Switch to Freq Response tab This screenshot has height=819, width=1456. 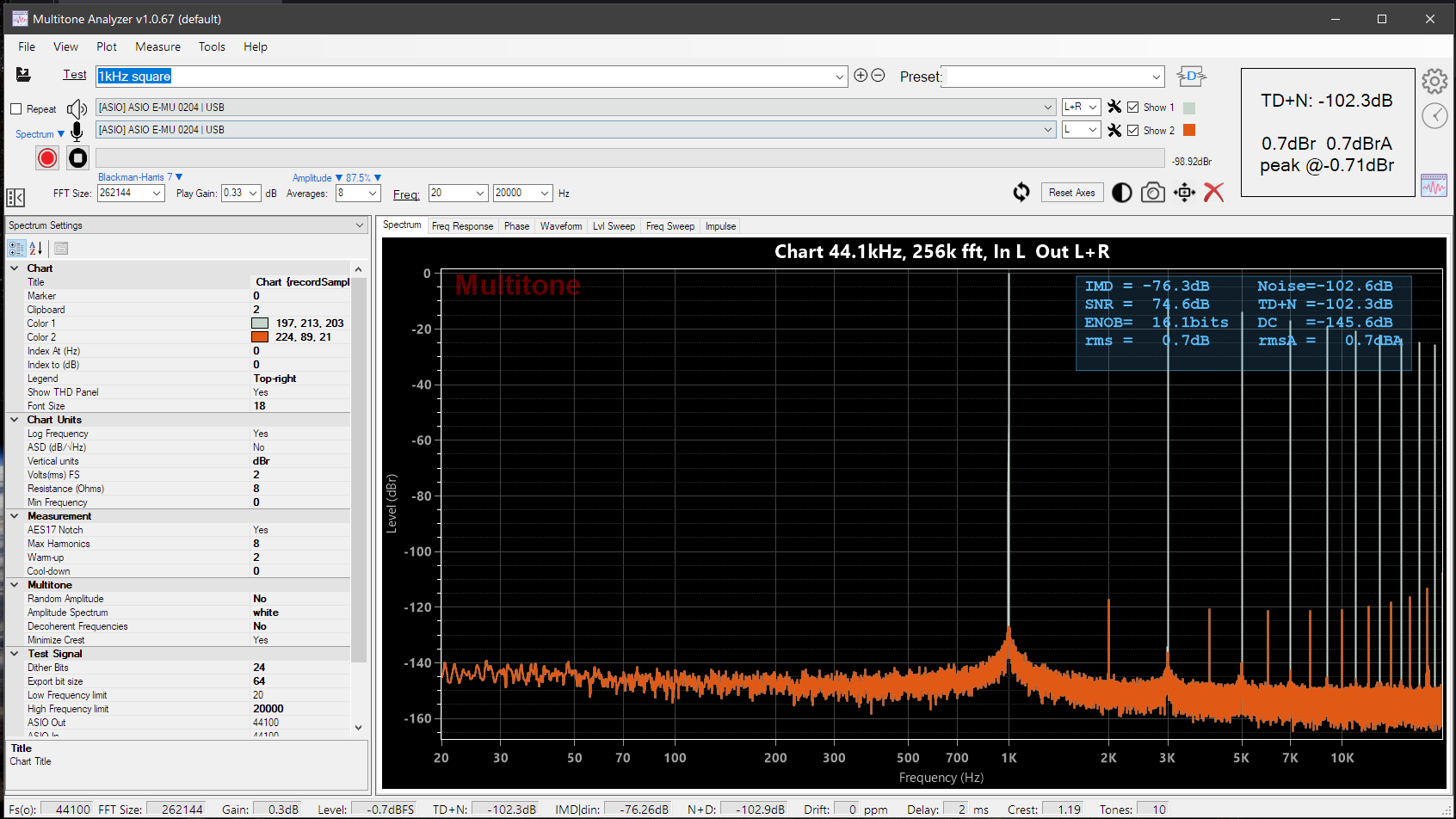point(462,226)
